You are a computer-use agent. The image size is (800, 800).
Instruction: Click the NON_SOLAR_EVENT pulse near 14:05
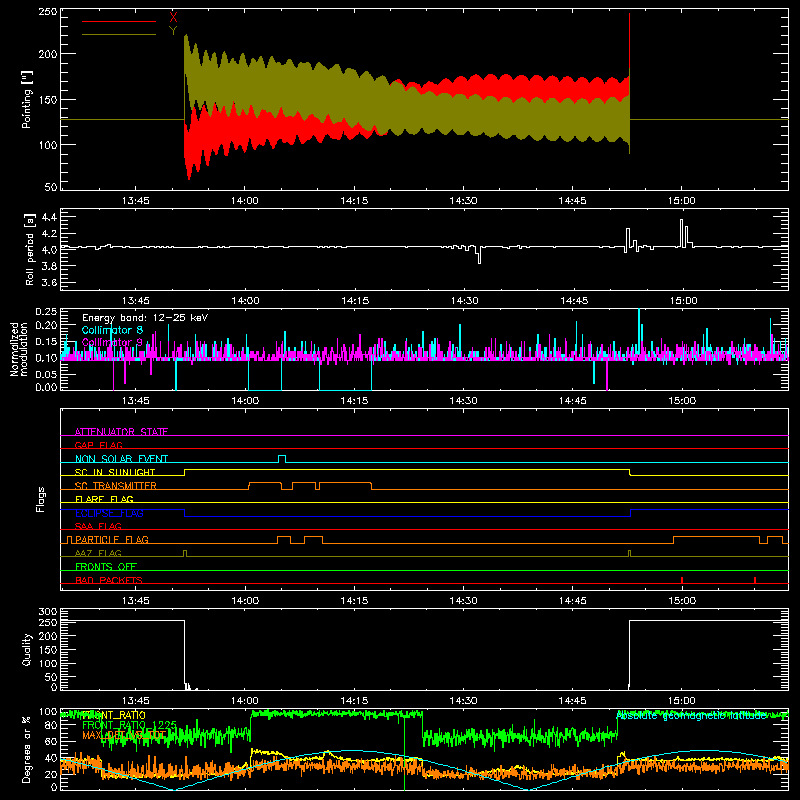click(x=282, y=458)
